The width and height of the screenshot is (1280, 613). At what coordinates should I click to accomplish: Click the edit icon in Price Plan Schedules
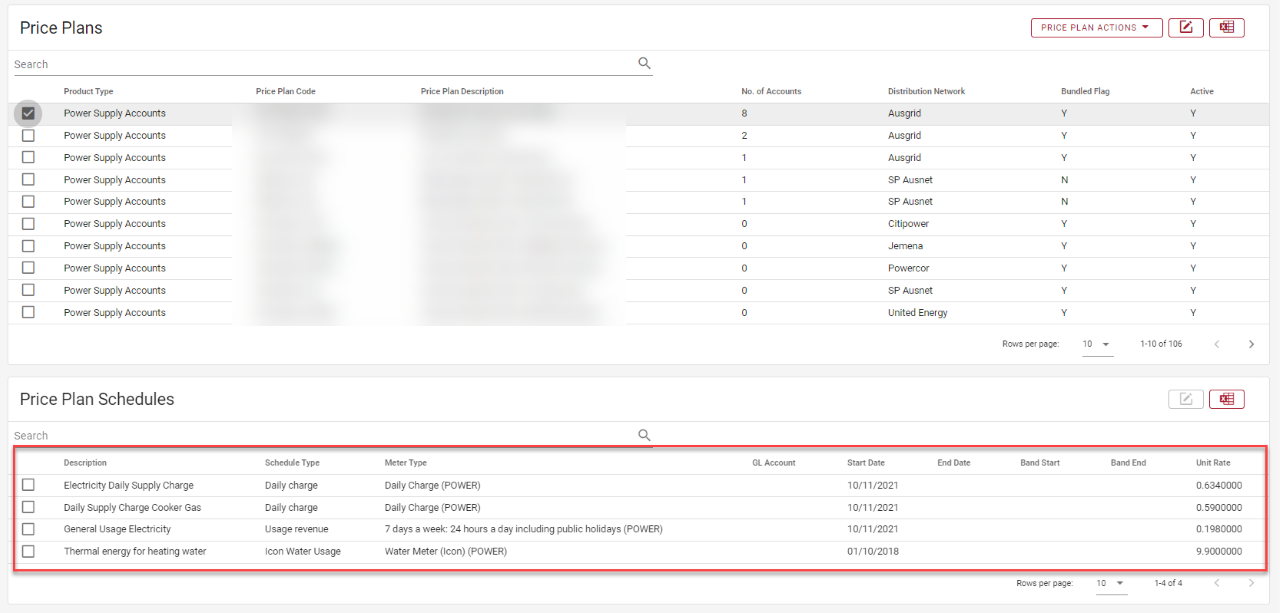1185,399
